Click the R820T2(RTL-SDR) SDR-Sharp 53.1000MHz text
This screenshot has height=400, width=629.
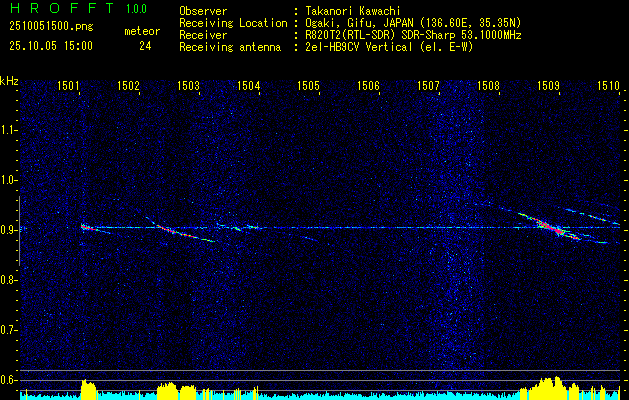coord(413,35)
